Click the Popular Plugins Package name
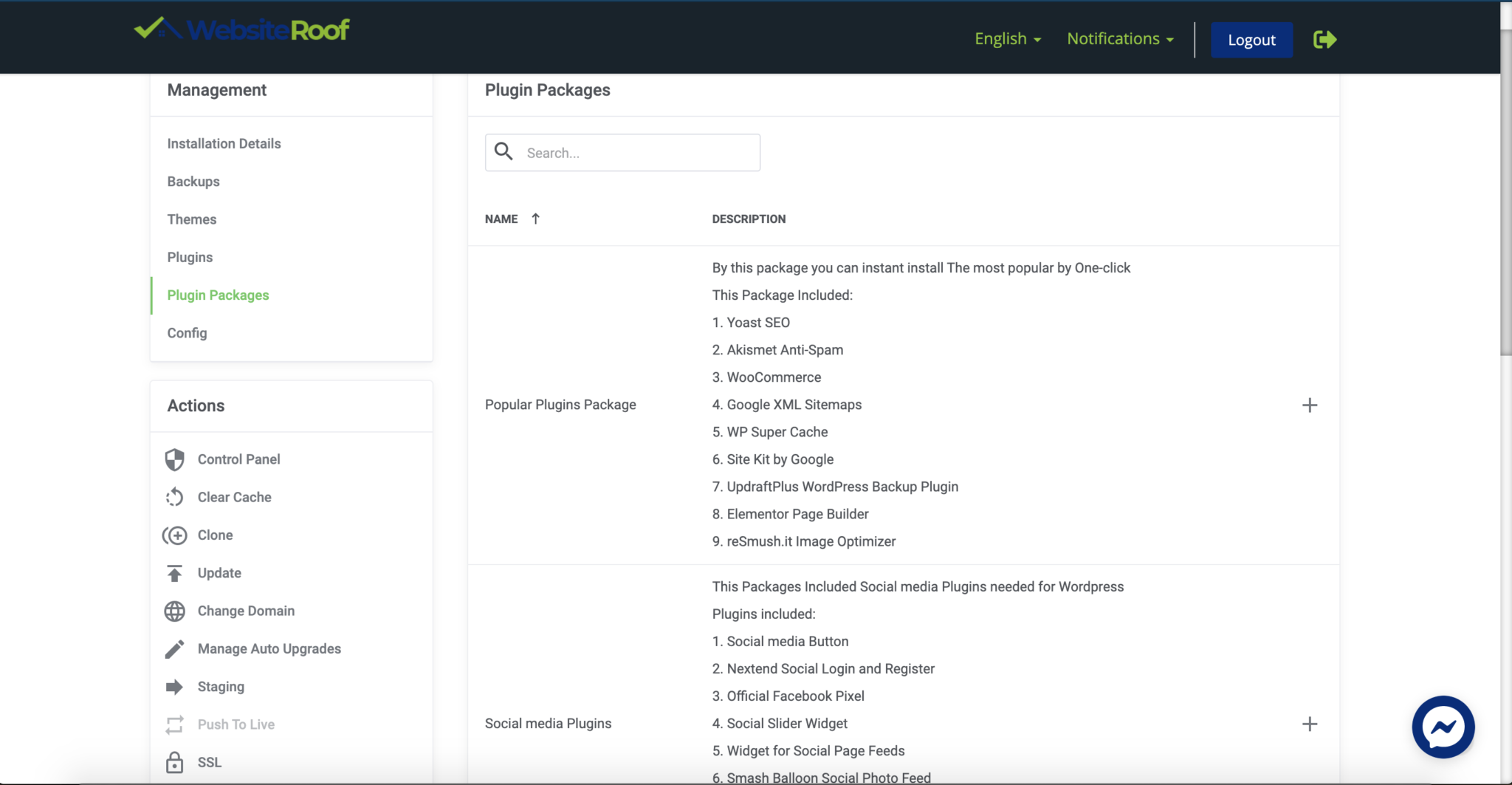Viewport: 1512px width, 785px height. (x=560, y=405)
